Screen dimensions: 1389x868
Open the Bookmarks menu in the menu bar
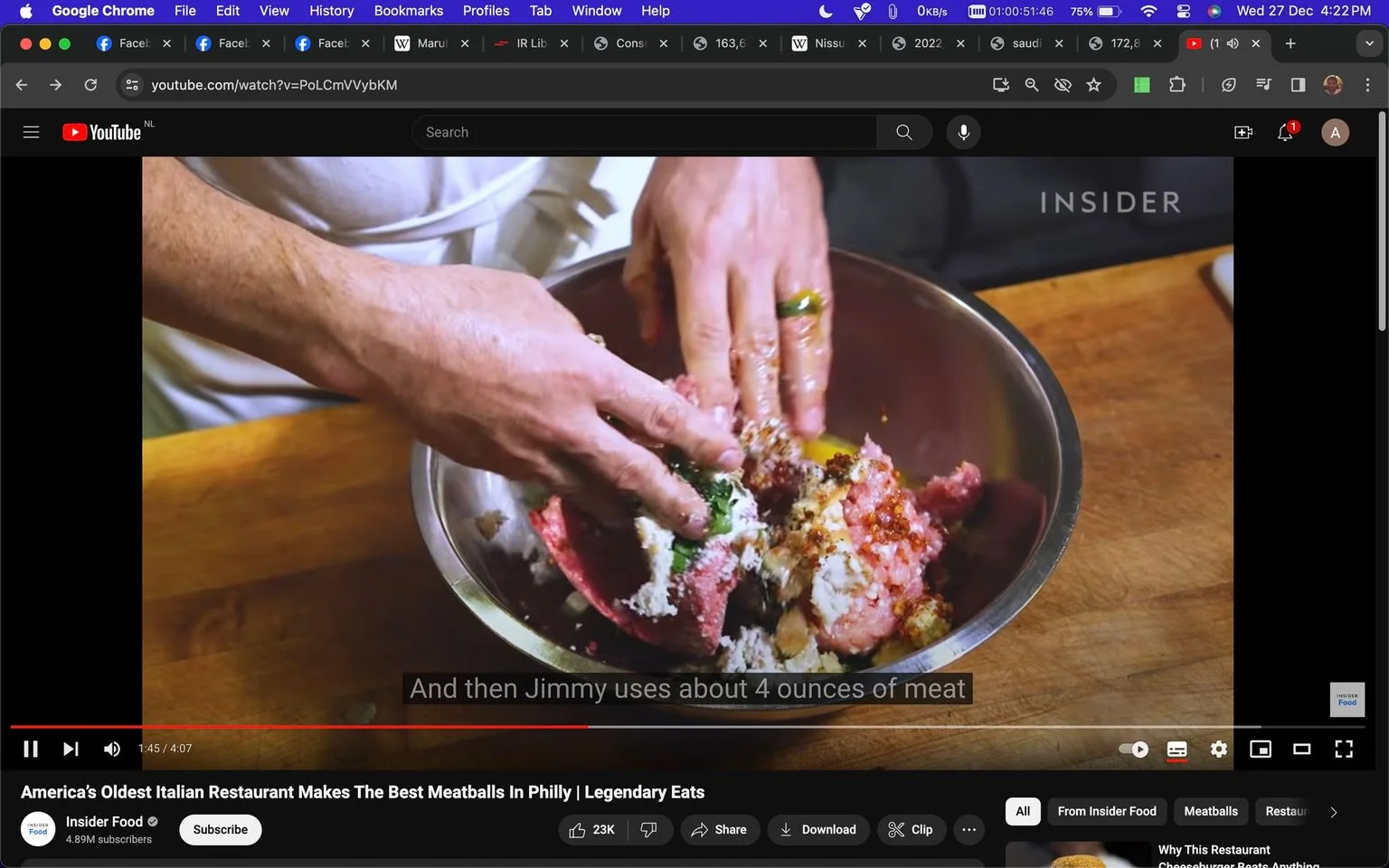pyautogui.click(x=409, y=11)
